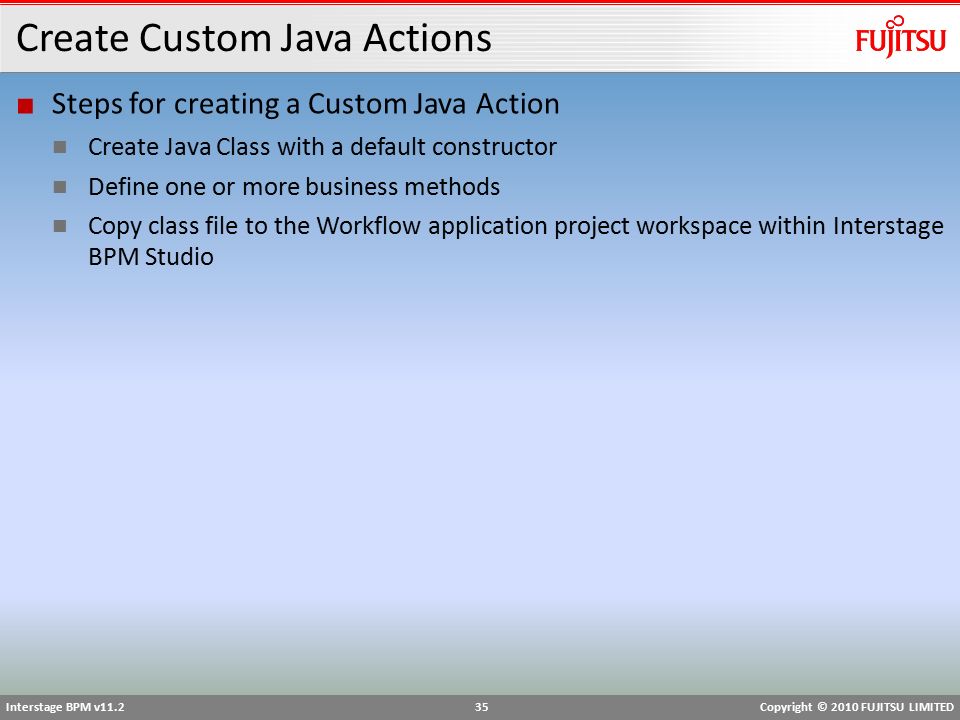Click the slide title 'Create Custom Java Actions'
This screenshot has height=720, width=960.
click(253, 38)
